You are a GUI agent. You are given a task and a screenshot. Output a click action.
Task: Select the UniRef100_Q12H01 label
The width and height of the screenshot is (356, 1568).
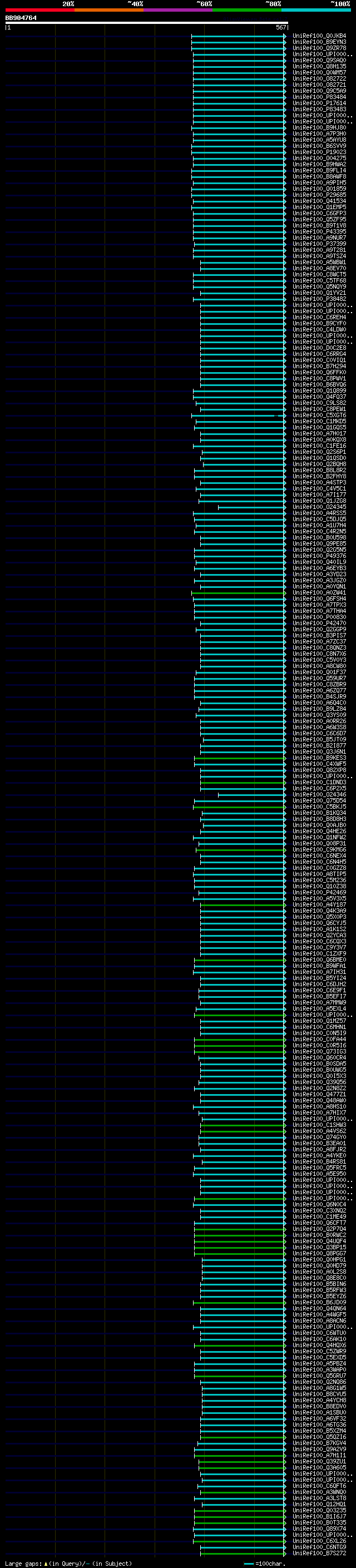coord(319,1504)
